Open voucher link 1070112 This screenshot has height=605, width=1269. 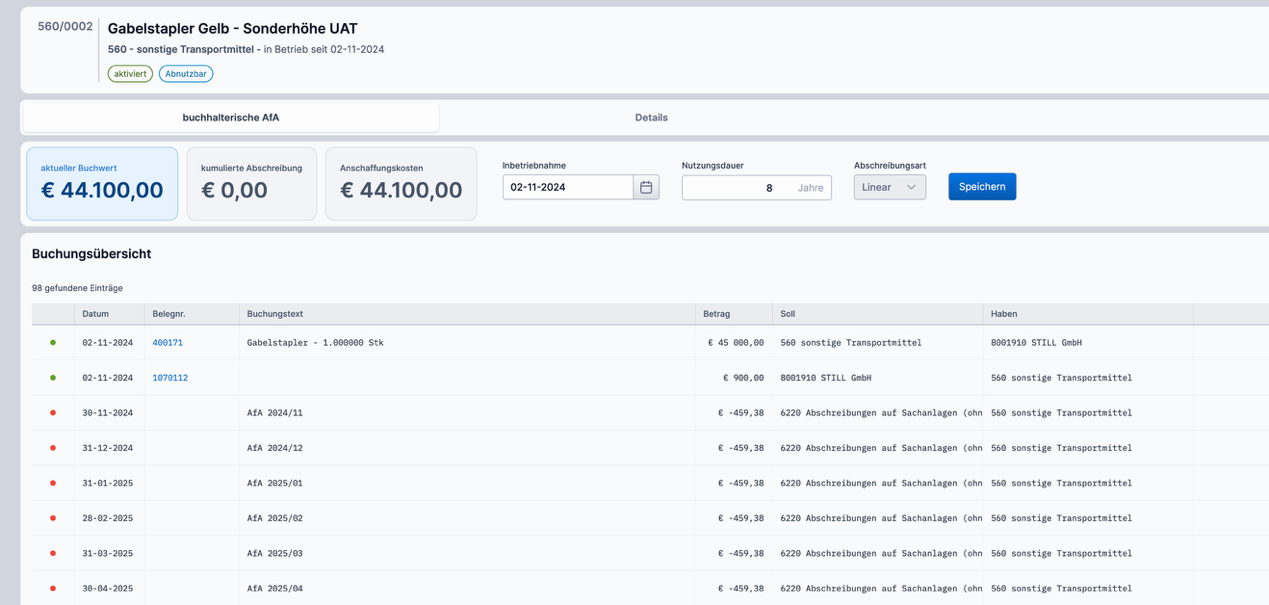(170, 378)
